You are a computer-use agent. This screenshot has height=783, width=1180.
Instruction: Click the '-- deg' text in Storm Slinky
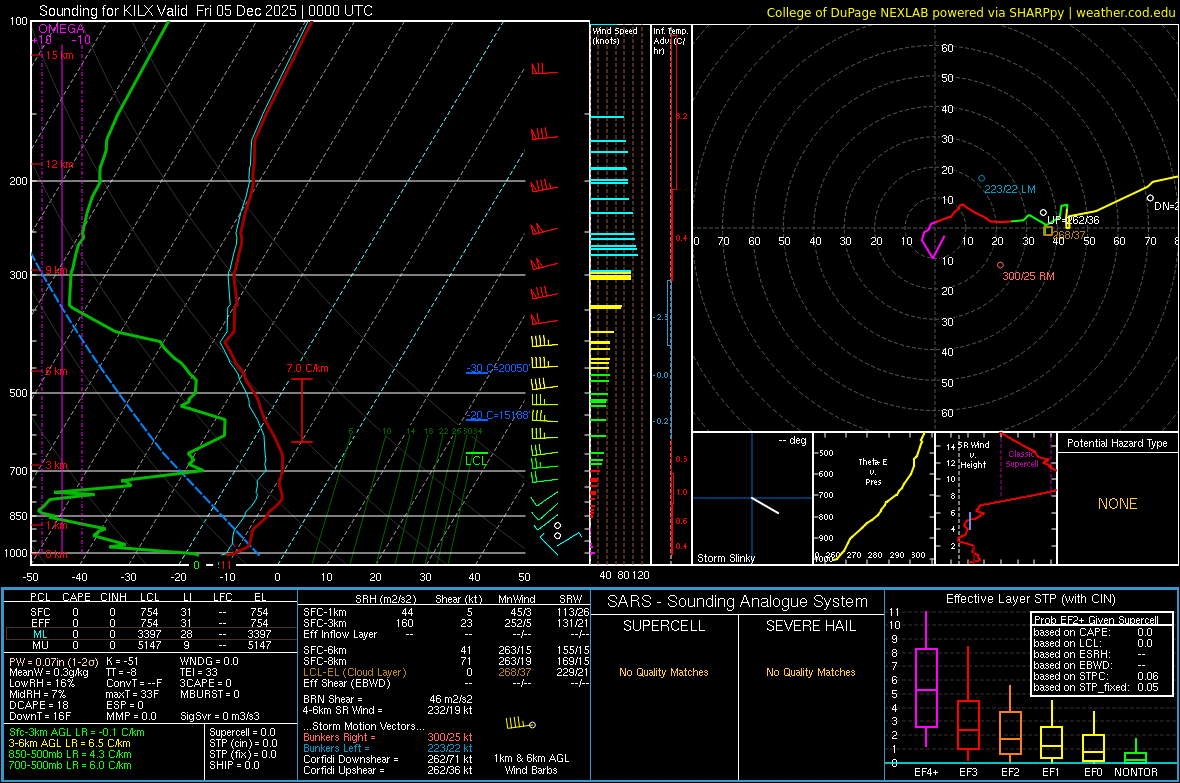[792, 440]
